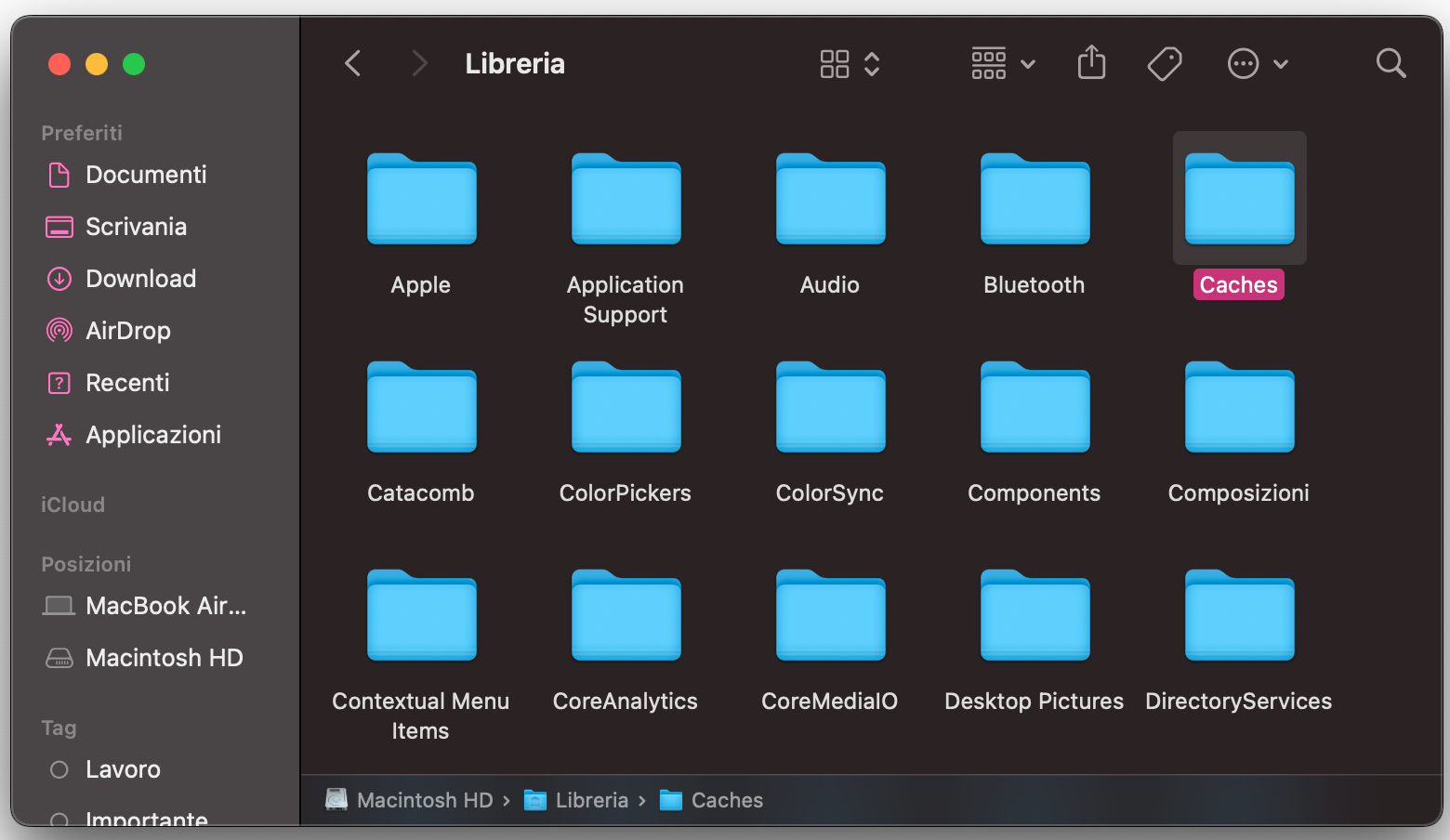Click the Tags icon in the toolbar
The height and width of the screenshot is (840, 1450).
coord(1164,63)
